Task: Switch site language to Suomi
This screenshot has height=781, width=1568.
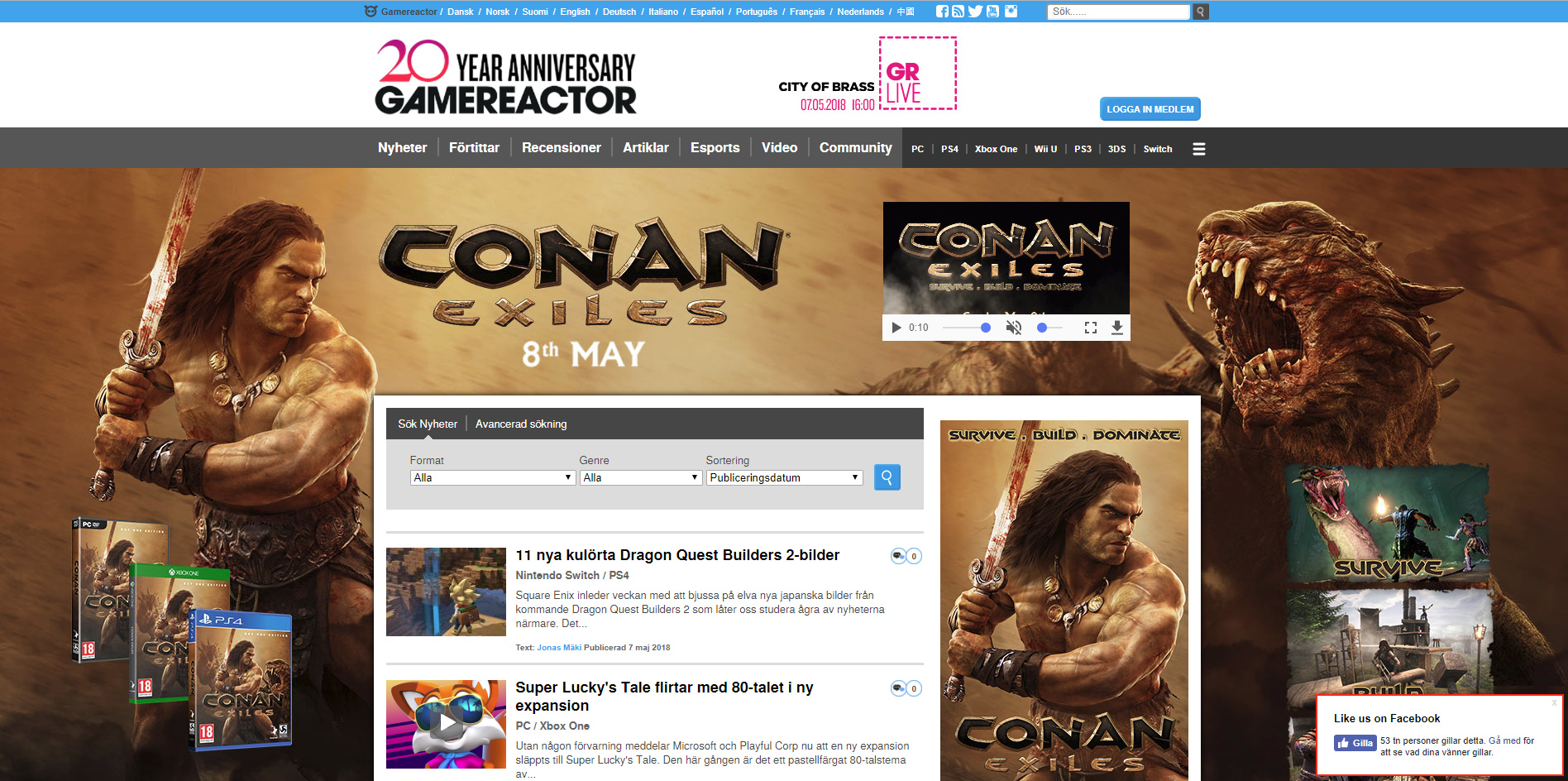Action: 534,12
